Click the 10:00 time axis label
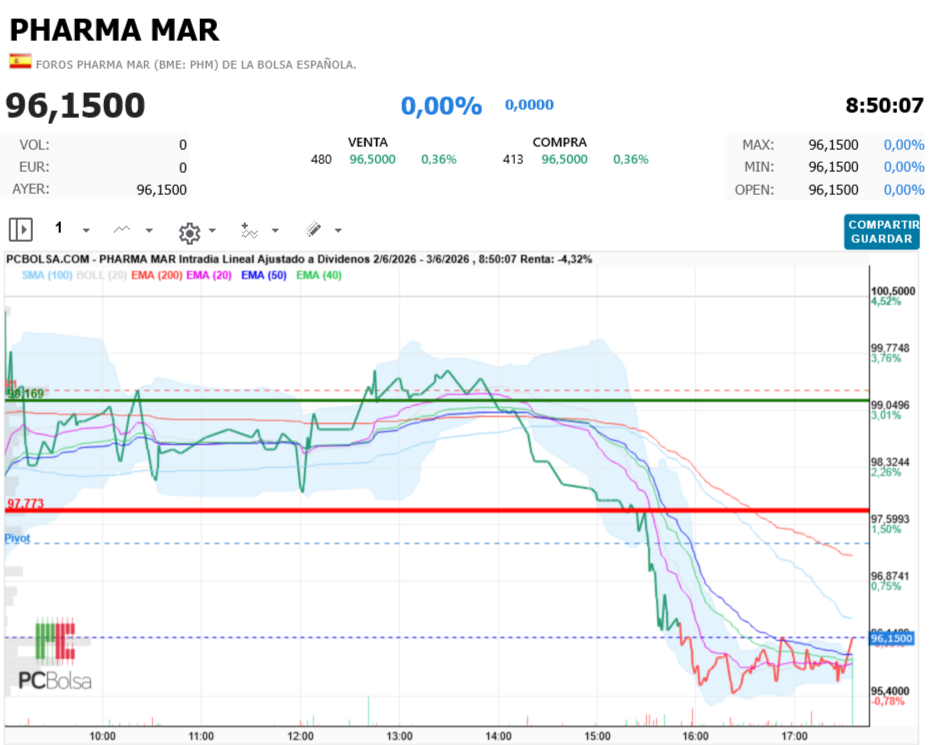 (x=103, y=736)
